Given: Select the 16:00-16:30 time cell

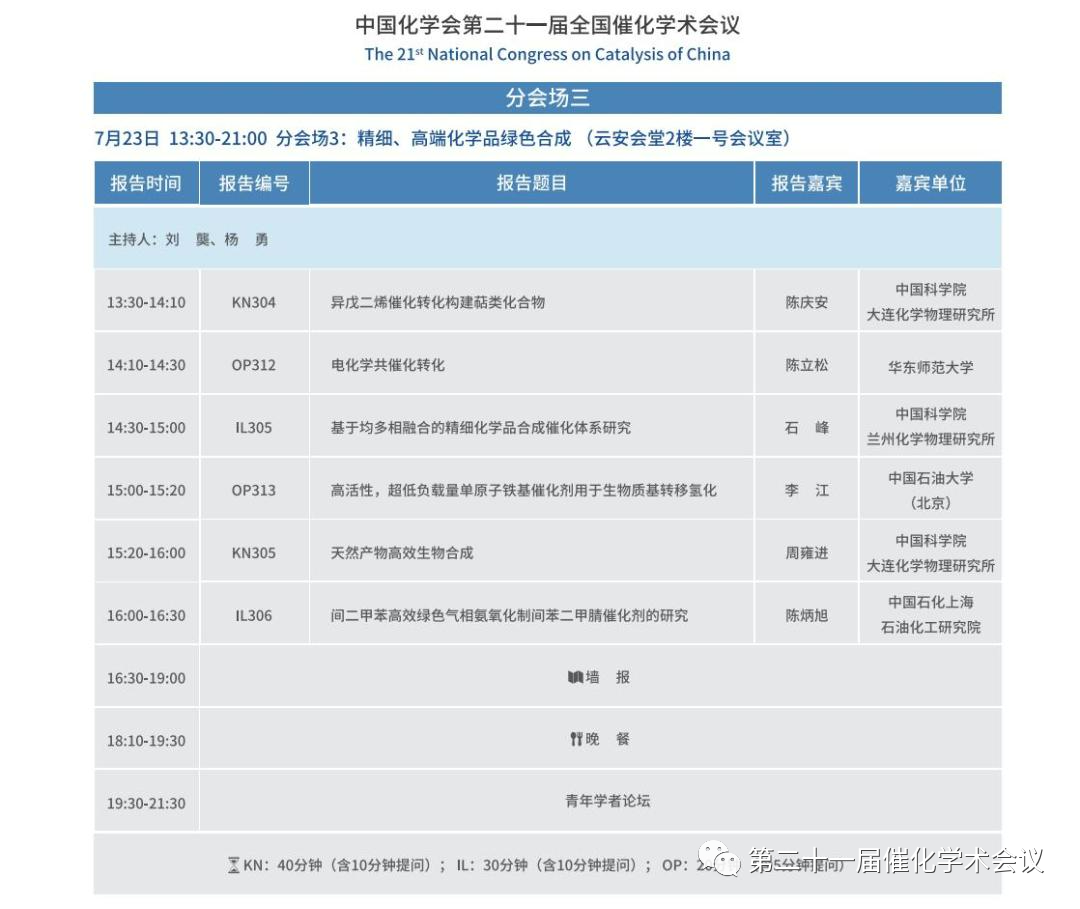Looking at the screenshot, I should click(146, 616).
